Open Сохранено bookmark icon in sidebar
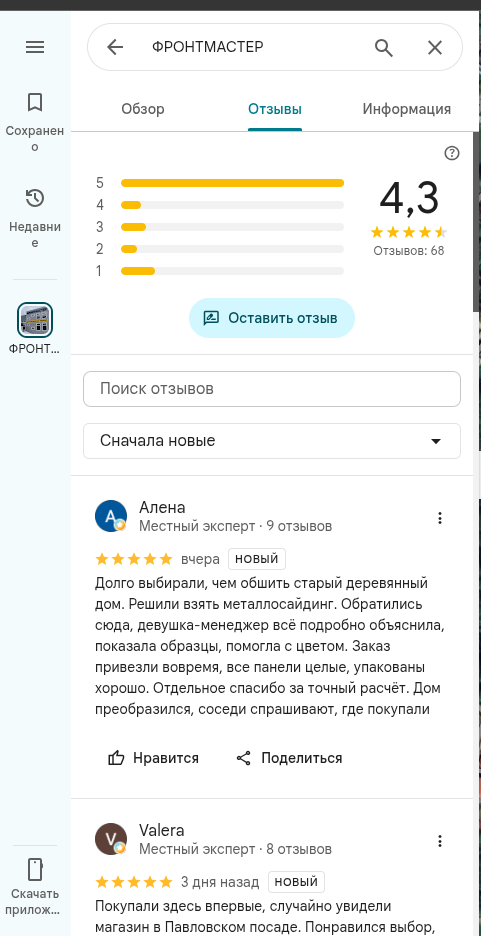The height and width of the screenshot is (936, 481). pyautogui.click(x=35, y=102)
